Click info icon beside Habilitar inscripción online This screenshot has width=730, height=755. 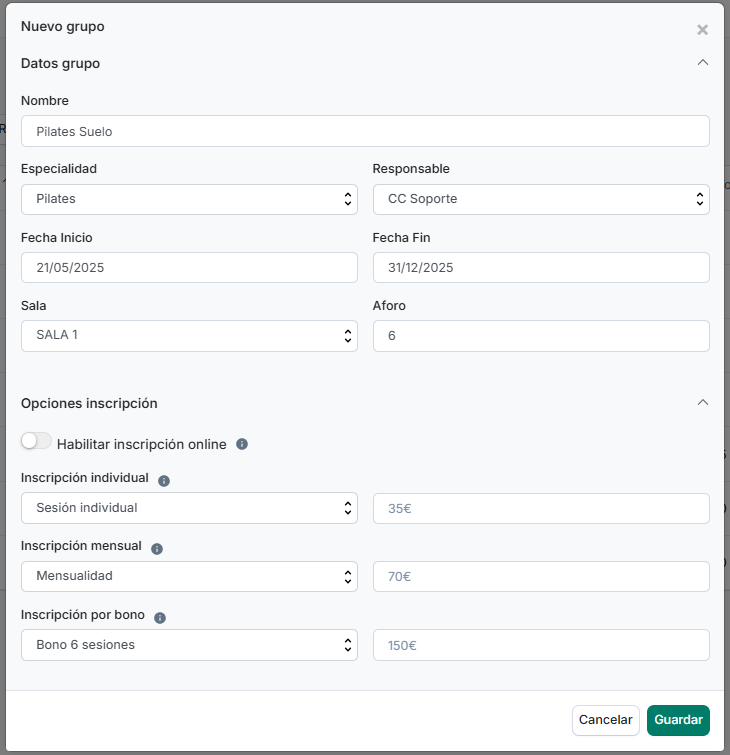point(242,444)
